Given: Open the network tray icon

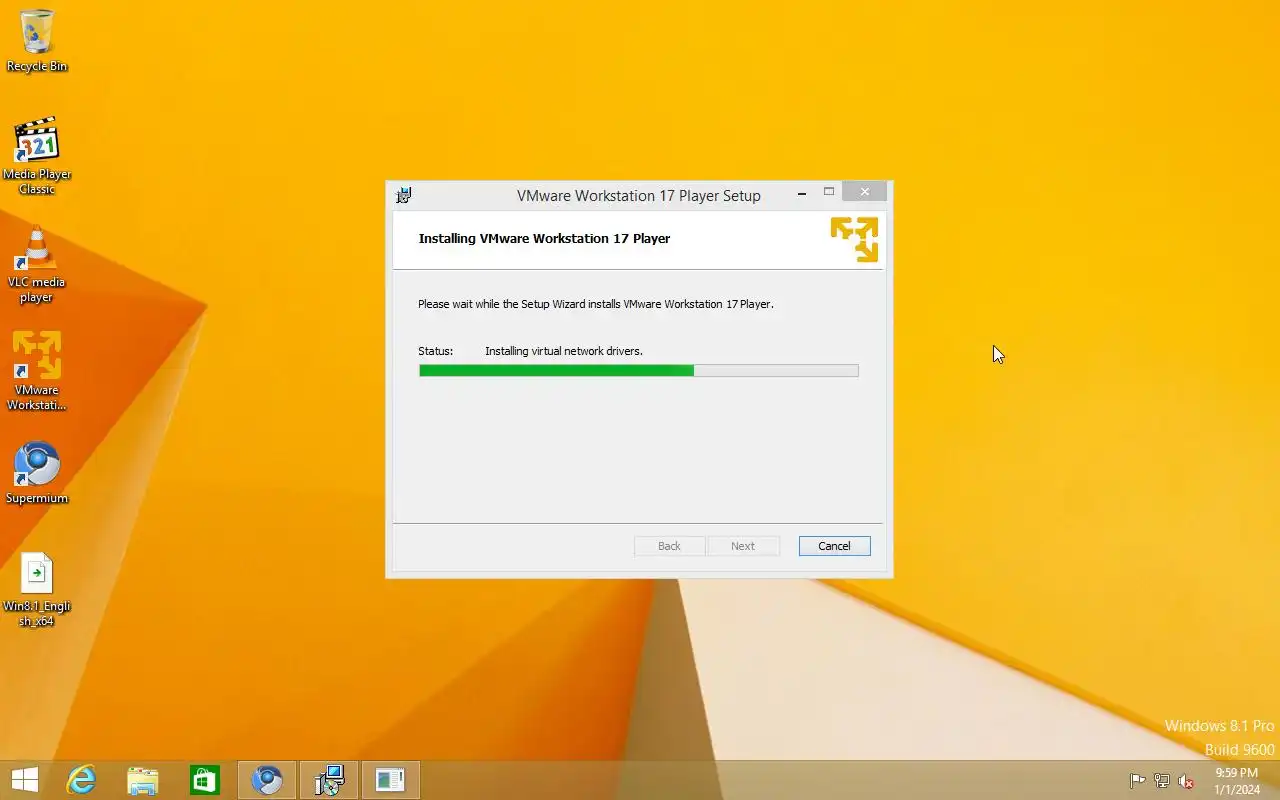Looking at the screenshot, I should pyautogui.click(x=1162, y=781).
